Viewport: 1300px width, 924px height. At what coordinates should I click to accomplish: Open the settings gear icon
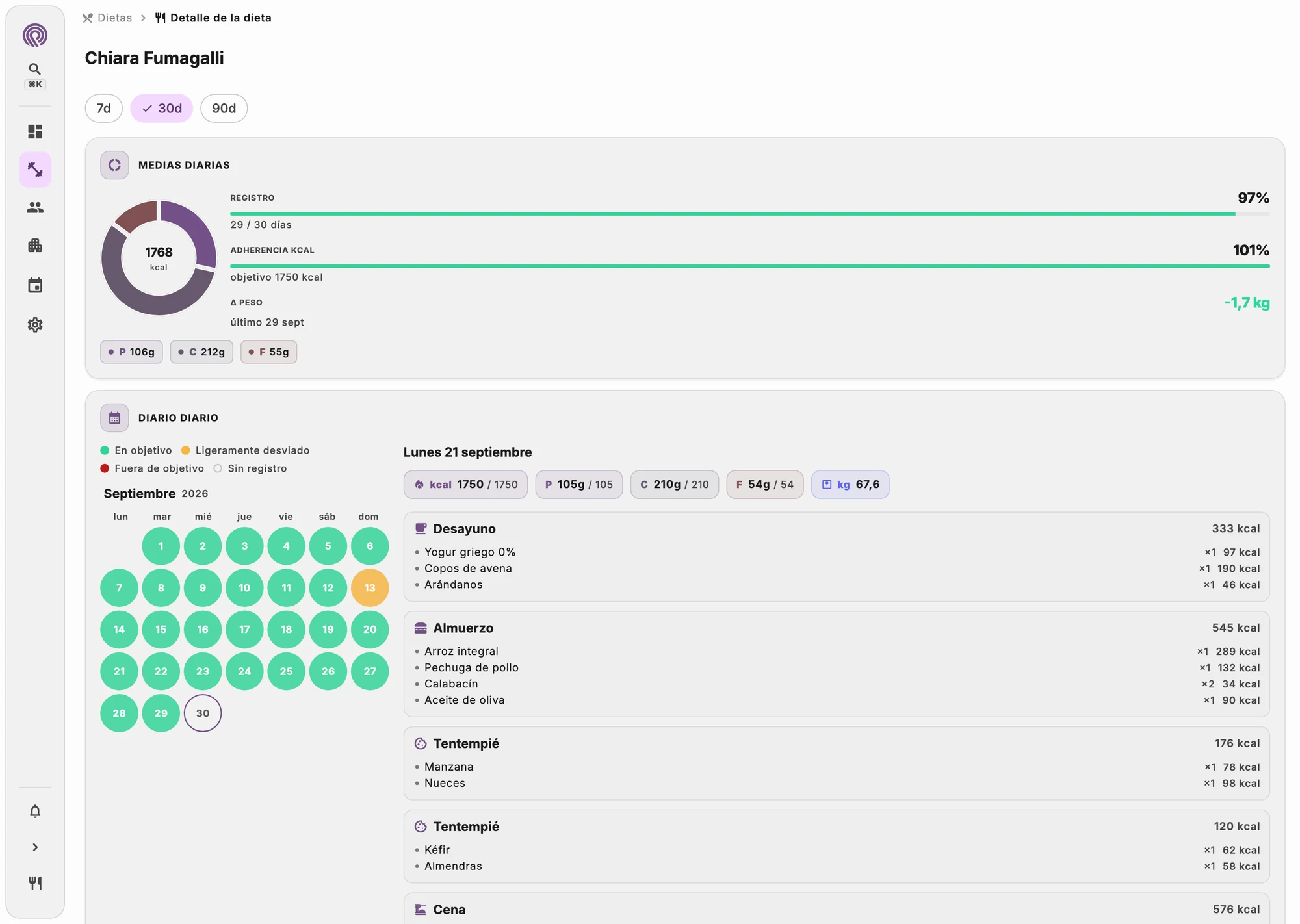point(35,324)
